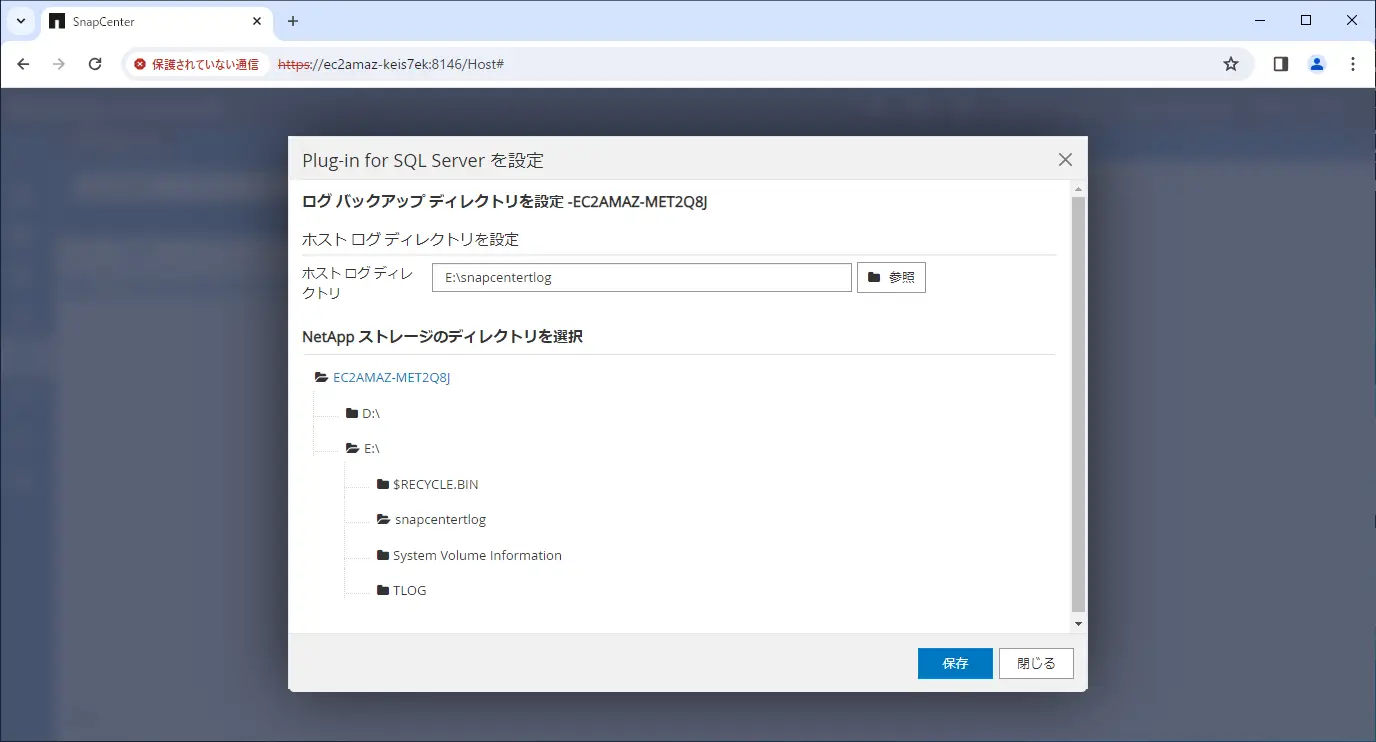Click the open folder icon beside E:\
This screenshot has height=742, width=1376.
coord(353,449)
